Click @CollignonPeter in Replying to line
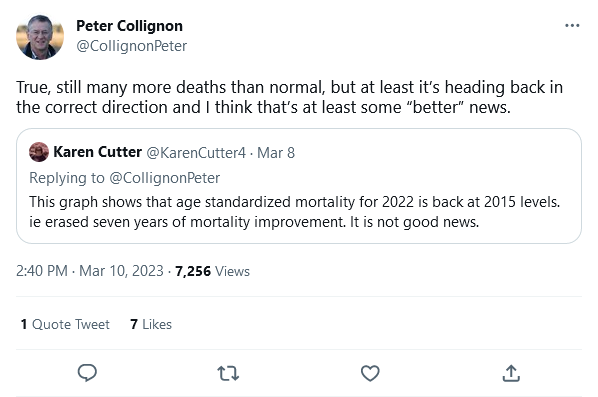The image size is (598, 397). click(165, 178)
